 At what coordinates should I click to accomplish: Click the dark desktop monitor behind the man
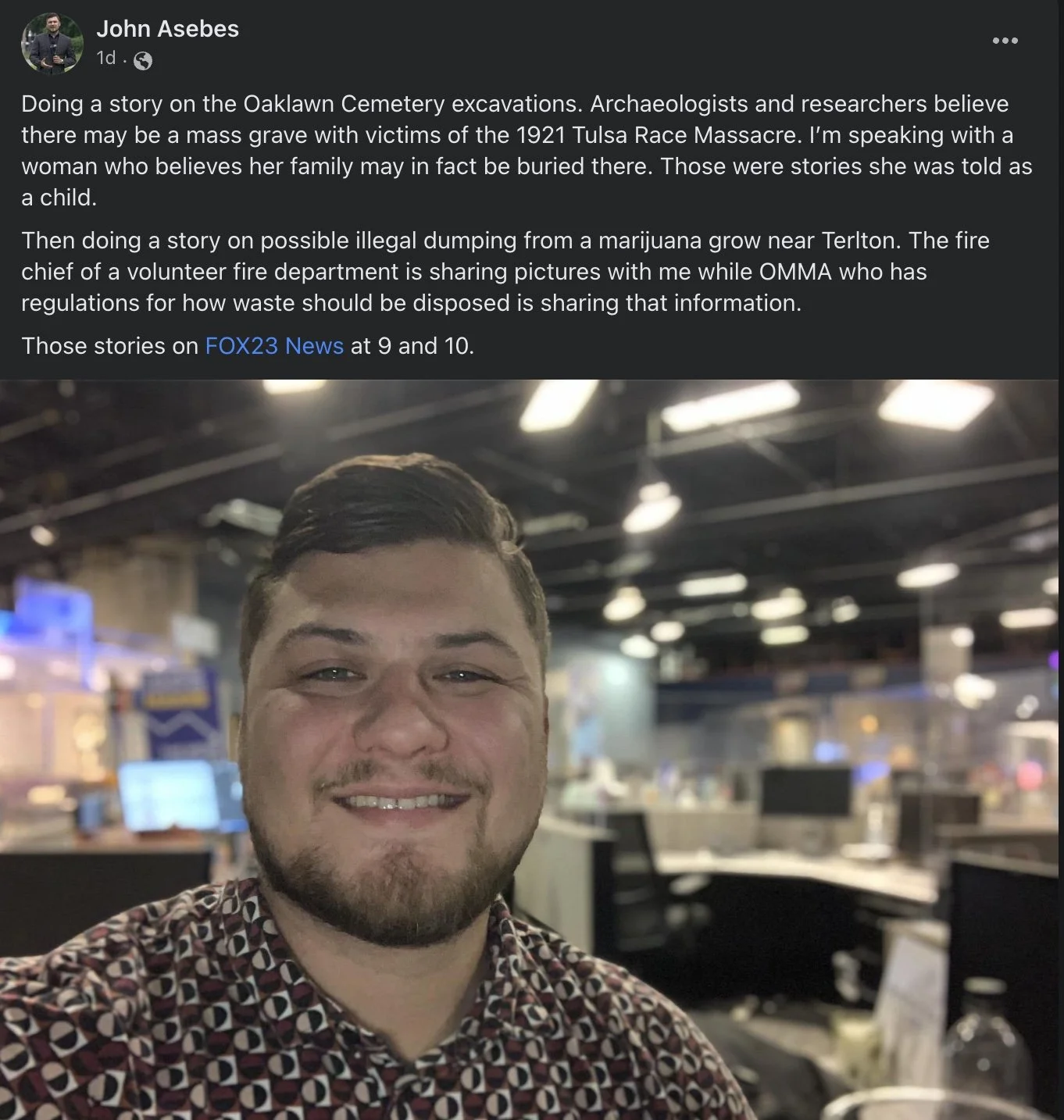coord(806,793)
